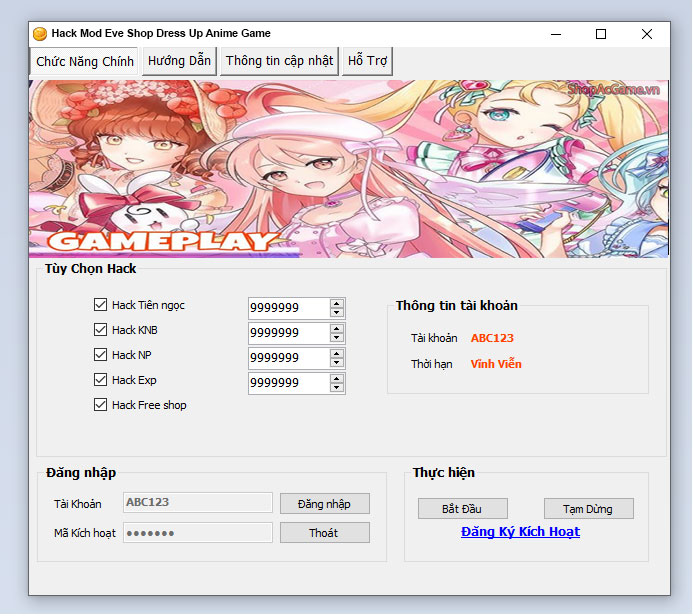Uncheck the Hack Tiên ngọc checkbox

point(100,304)
